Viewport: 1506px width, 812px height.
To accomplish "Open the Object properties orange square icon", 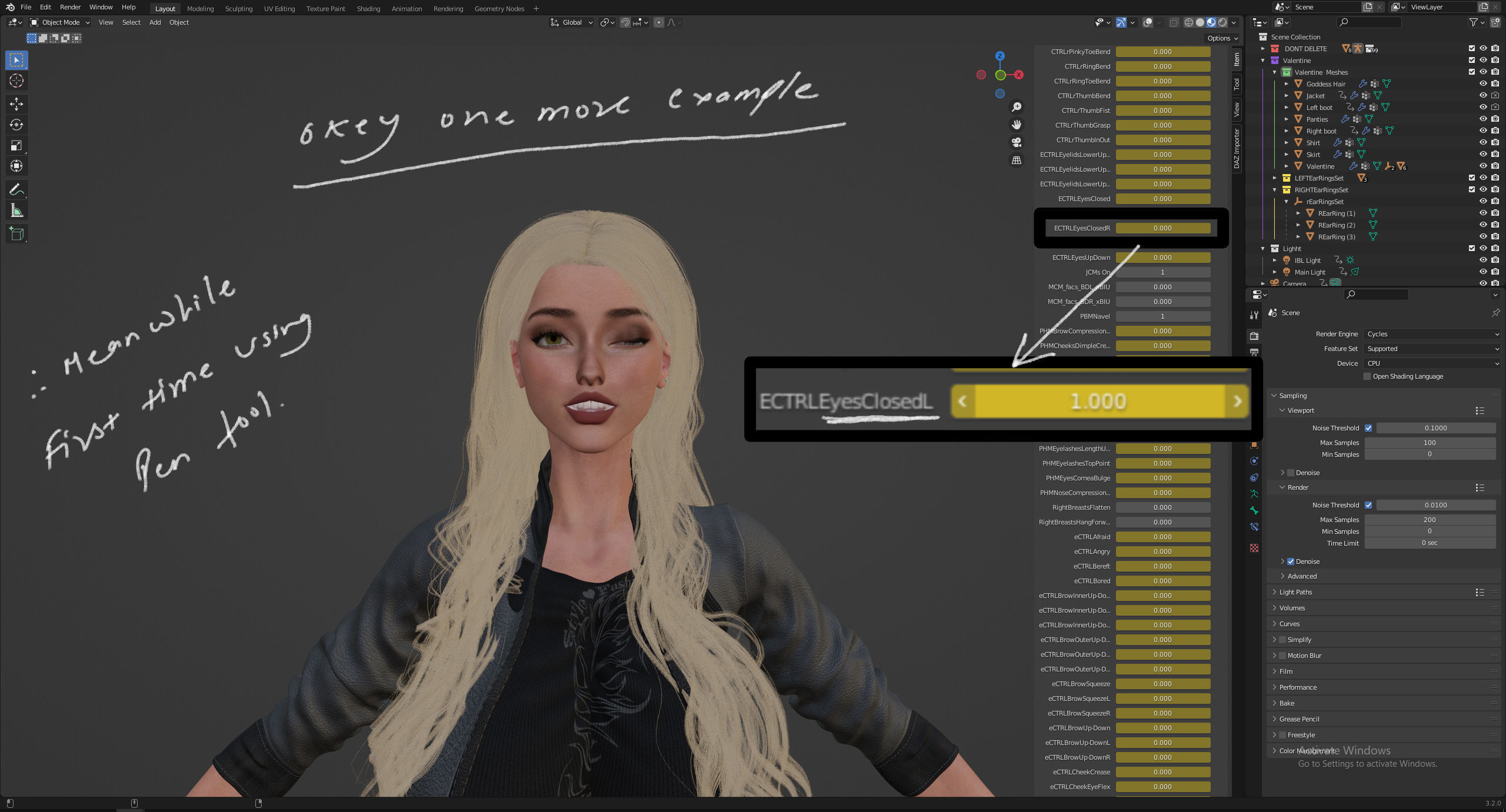I will click(x=1254, y=445).
